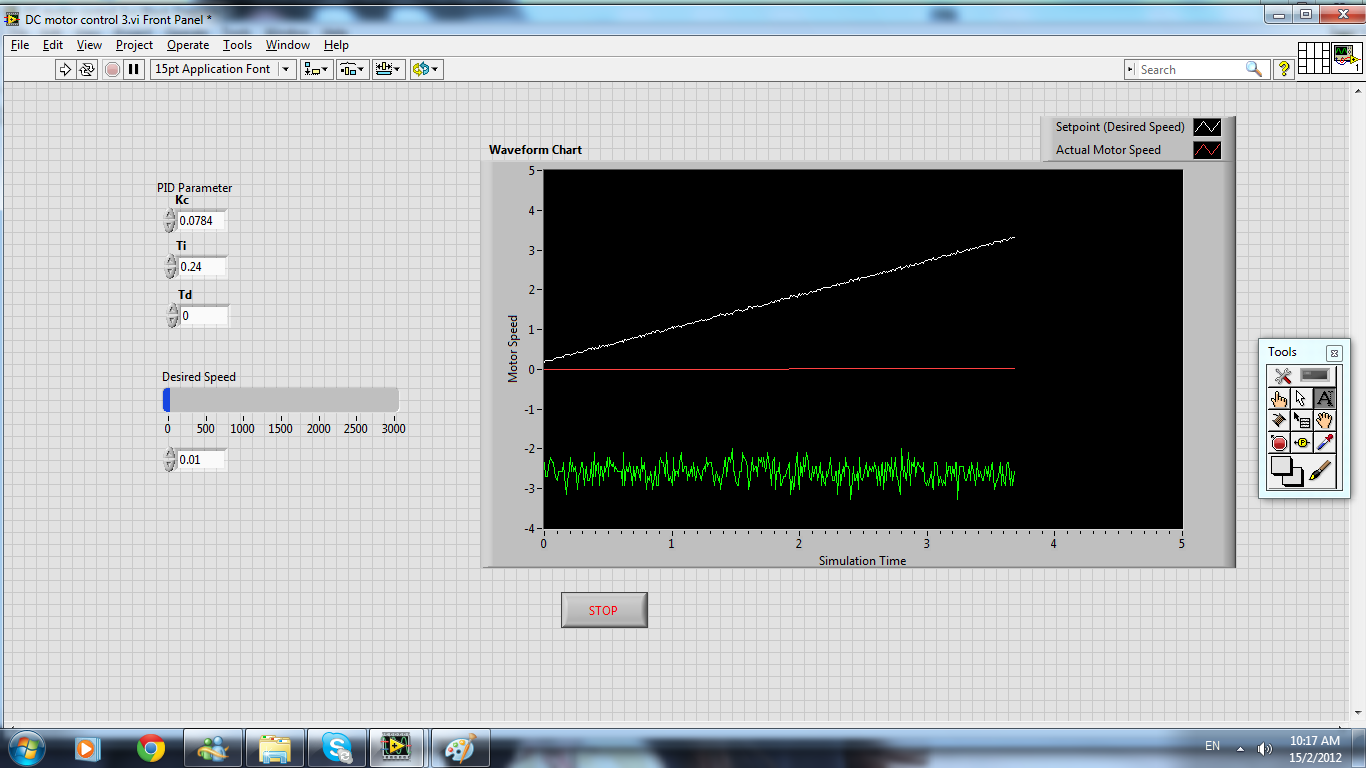1366x768 pixels.
Task: Click the Context Help question mark icon
Action: click(x=1285, y=69)
